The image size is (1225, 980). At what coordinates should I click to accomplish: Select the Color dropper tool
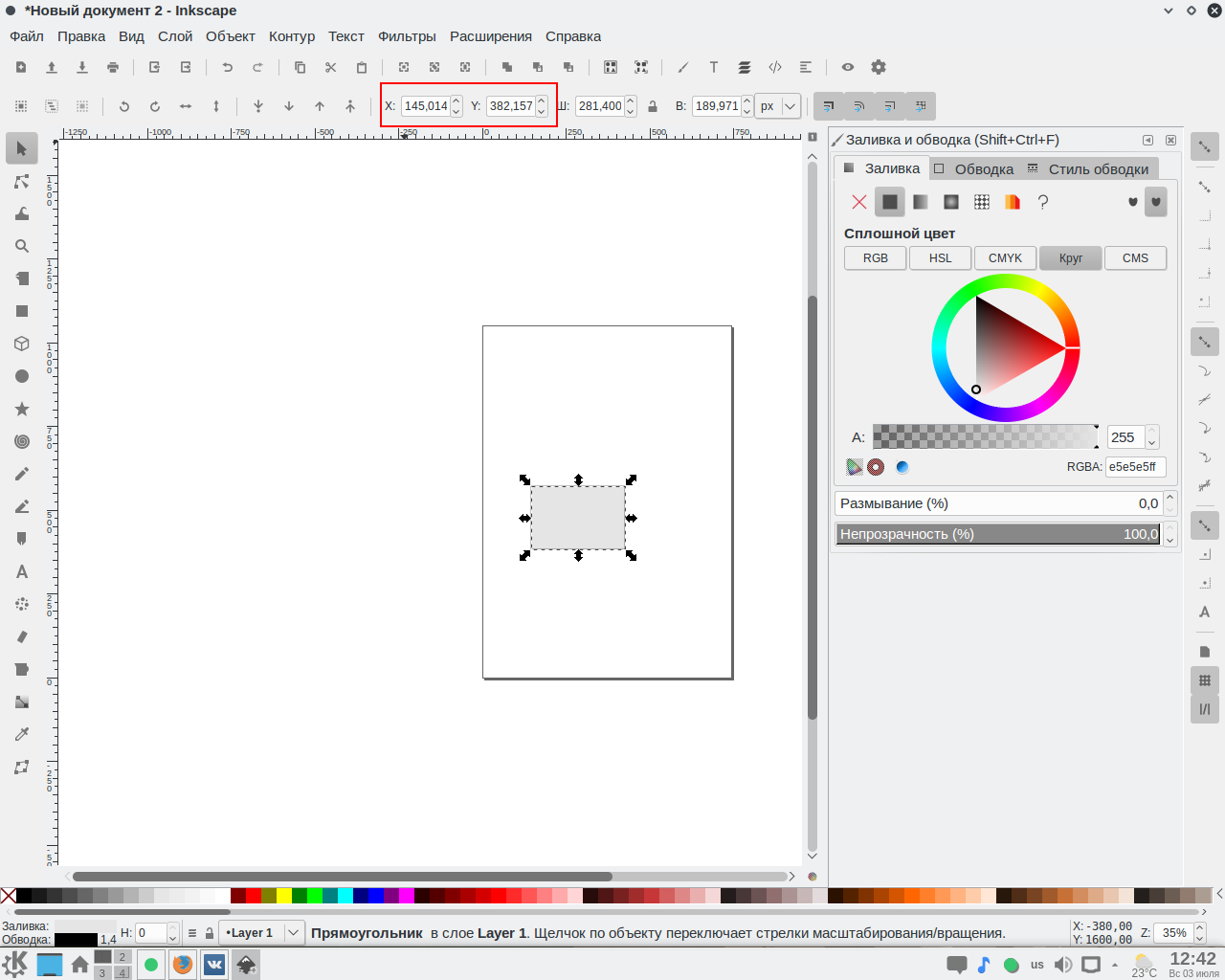click(21, 734)
